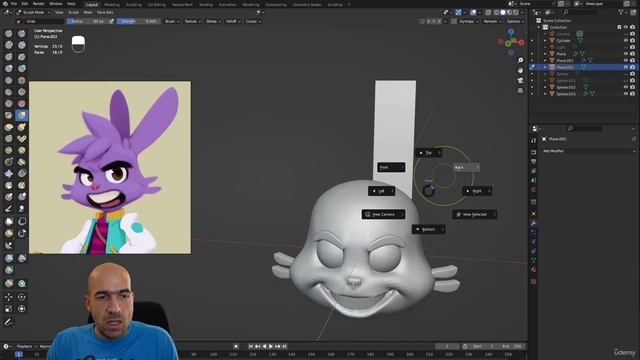Screen dimensions: 640x360
Task: Switch to the Sculpting workspace tab
Action: [x=133, y=4]
